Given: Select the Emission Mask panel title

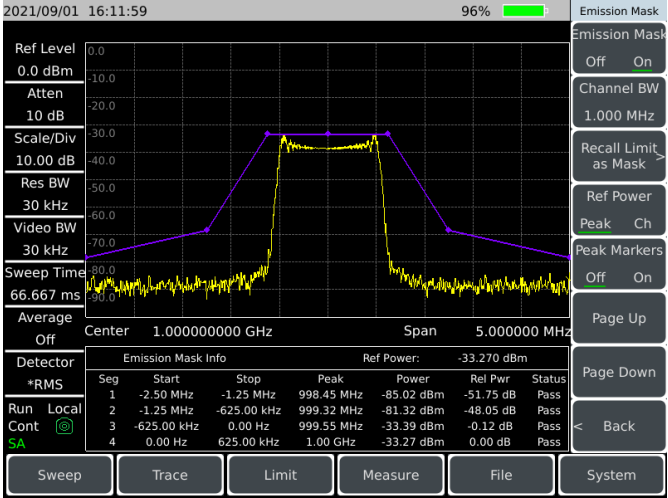Looking at the screenshot, I should (x=619, y=11).
